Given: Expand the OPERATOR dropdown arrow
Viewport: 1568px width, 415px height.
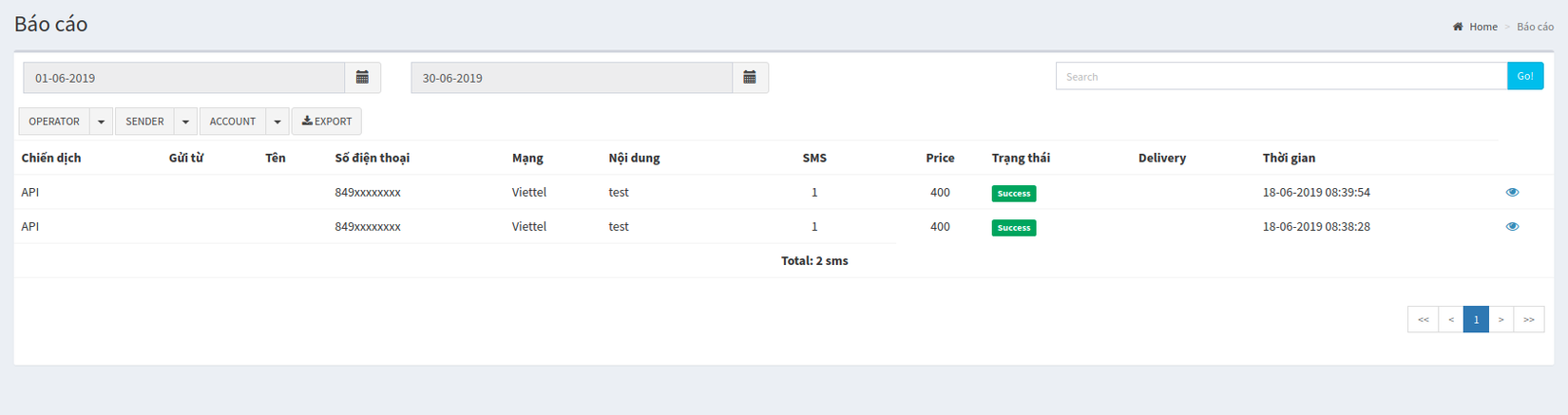Looking at the screenshot, I should [x=101, y=122].
